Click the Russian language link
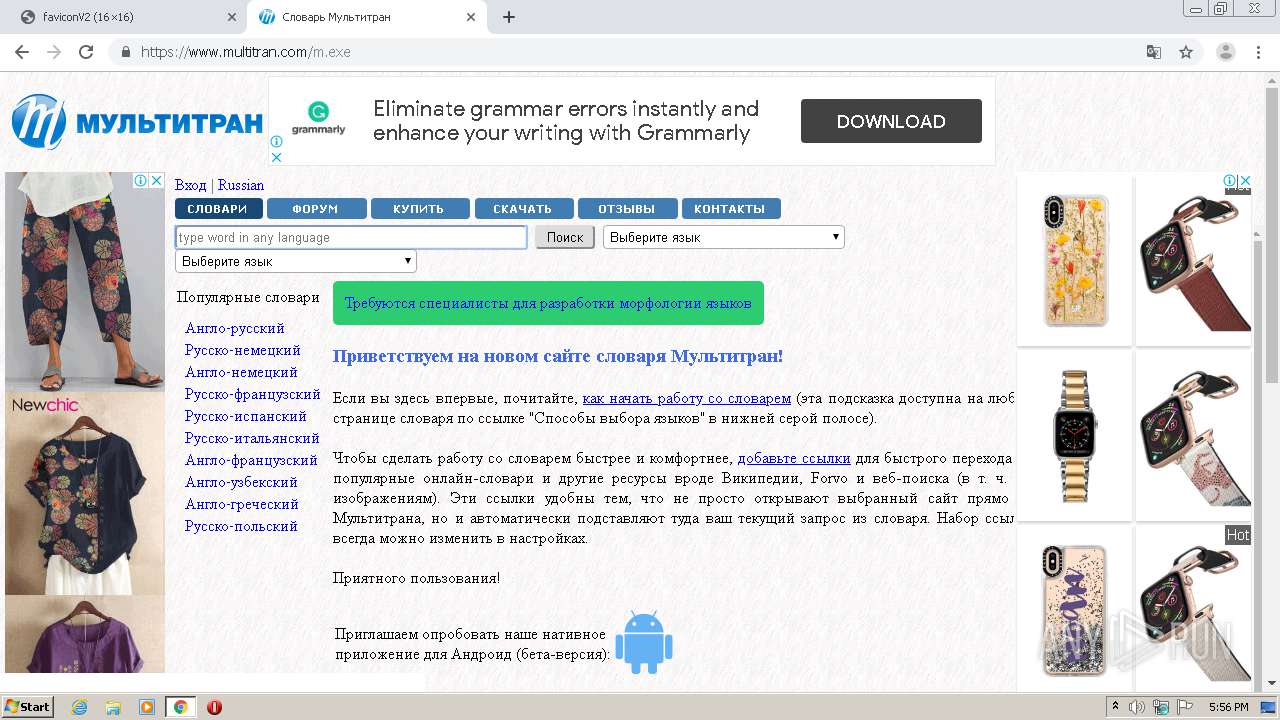 (x=241, y=185)
